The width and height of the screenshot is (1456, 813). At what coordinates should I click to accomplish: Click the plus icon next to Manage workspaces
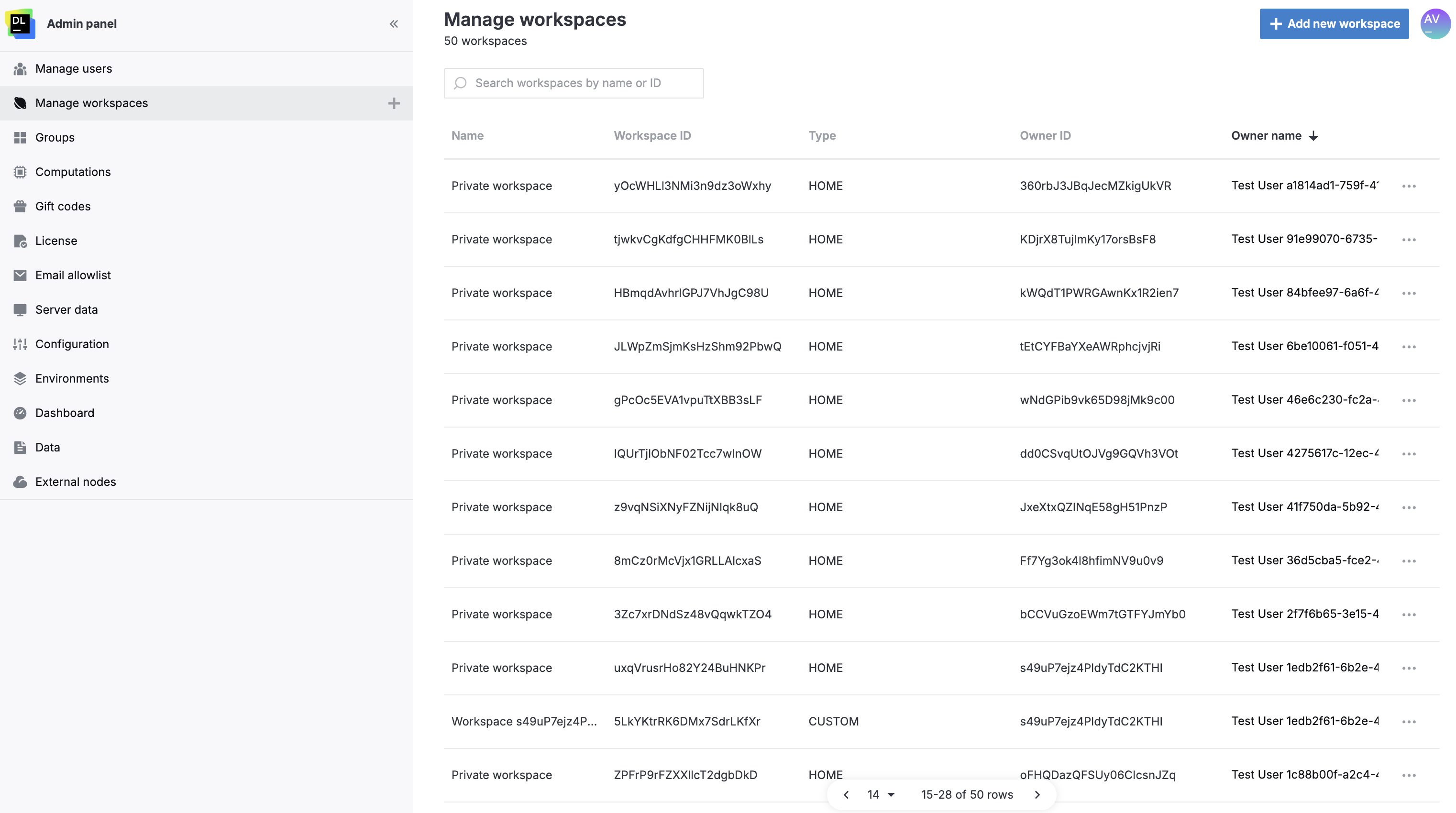[394, 103]
